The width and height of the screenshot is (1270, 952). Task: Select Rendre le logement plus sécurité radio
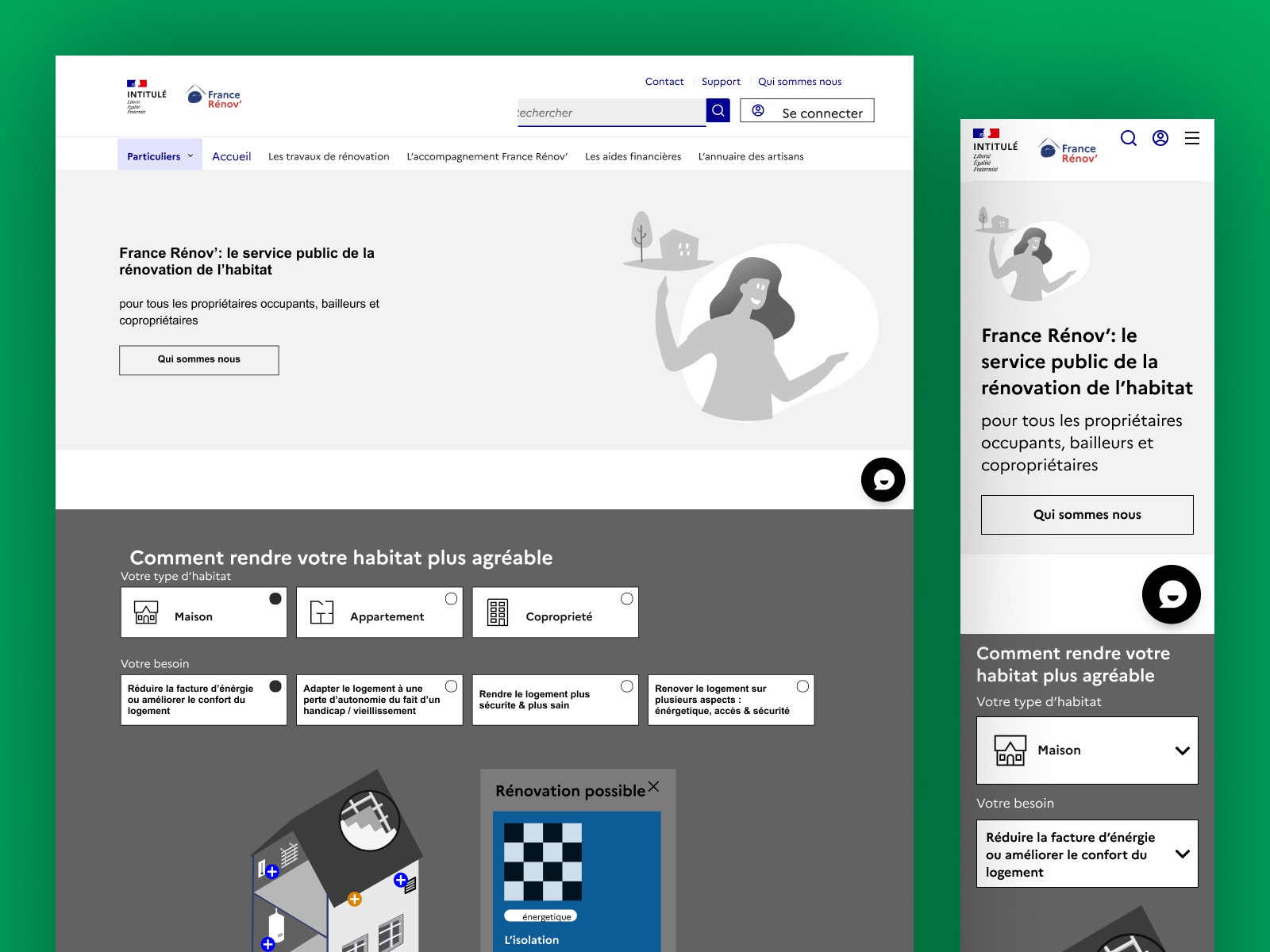pyautogui.click(x=627, y=686)
